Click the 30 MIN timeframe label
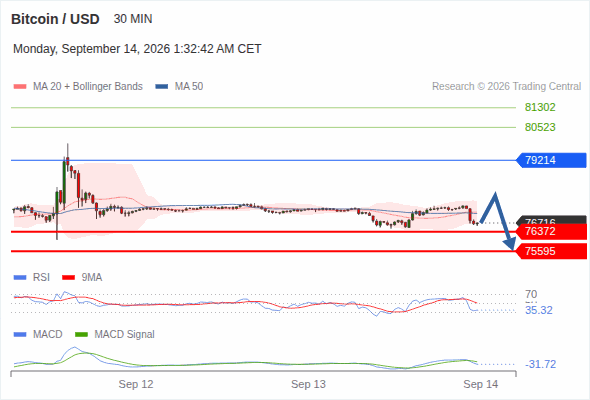 click(x=133, y=19)
